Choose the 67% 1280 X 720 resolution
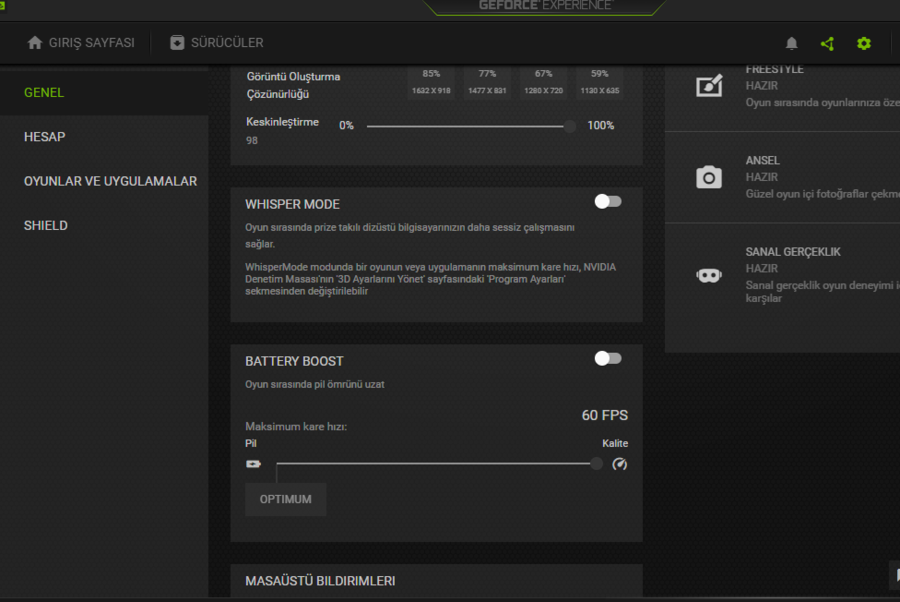Screen dimensions: 900x602 pyautogui.click(x=544, y=82)
